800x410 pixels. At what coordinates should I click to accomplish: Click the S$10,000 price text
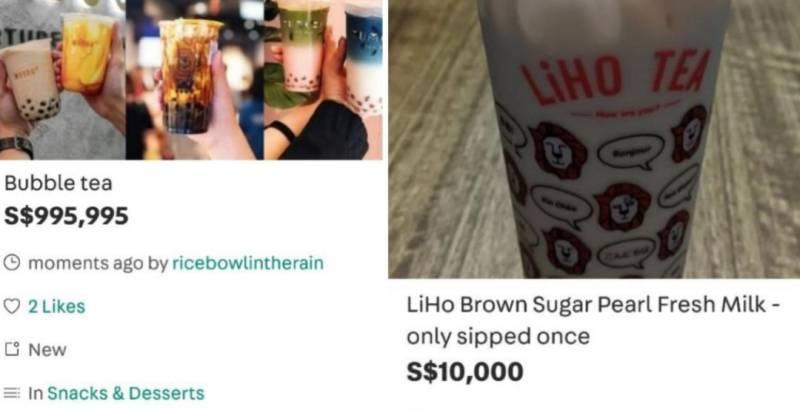pos(465,371)
